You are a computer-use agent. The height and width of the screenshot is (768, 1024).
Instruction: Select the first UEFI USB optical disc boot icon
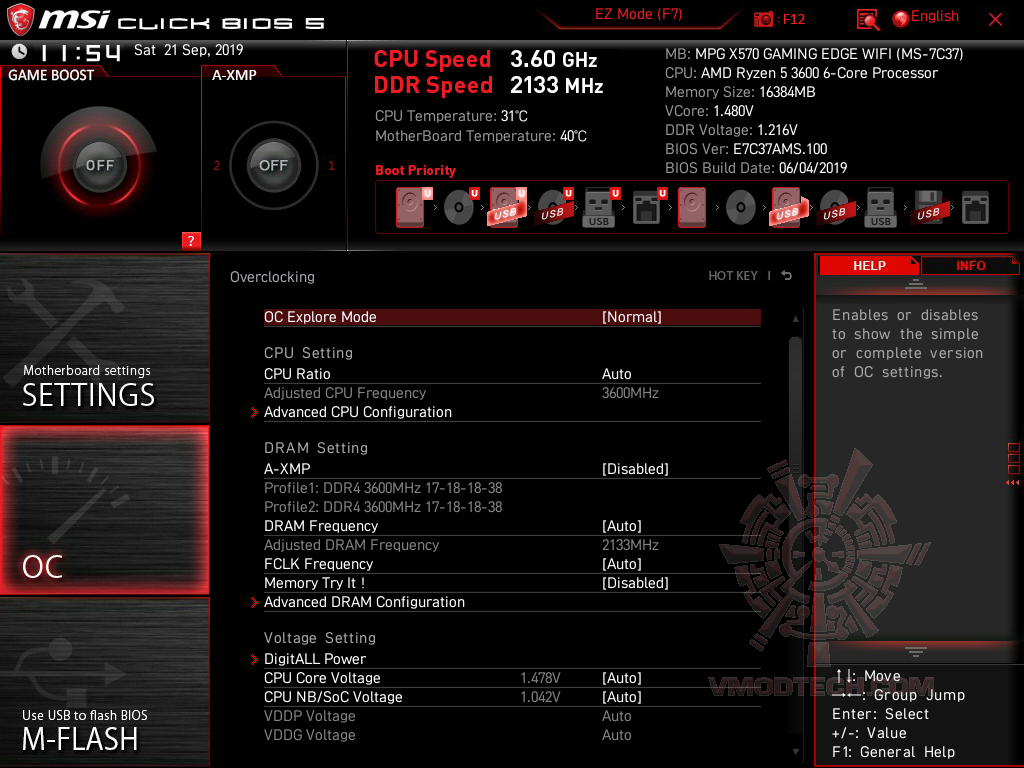(x=554, y=208)
